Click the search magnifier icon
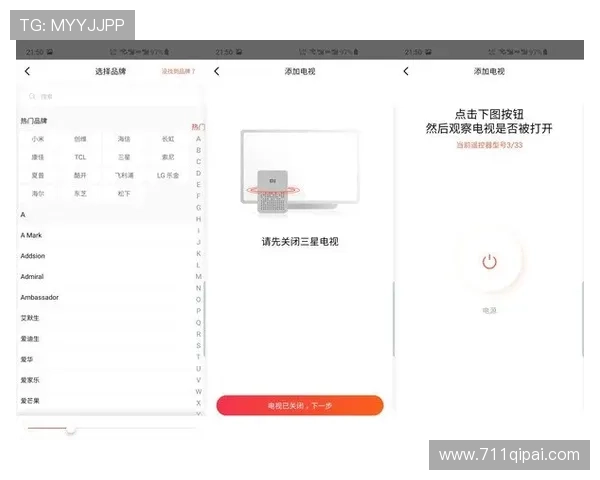600x480 pixels. click(32, 96)
